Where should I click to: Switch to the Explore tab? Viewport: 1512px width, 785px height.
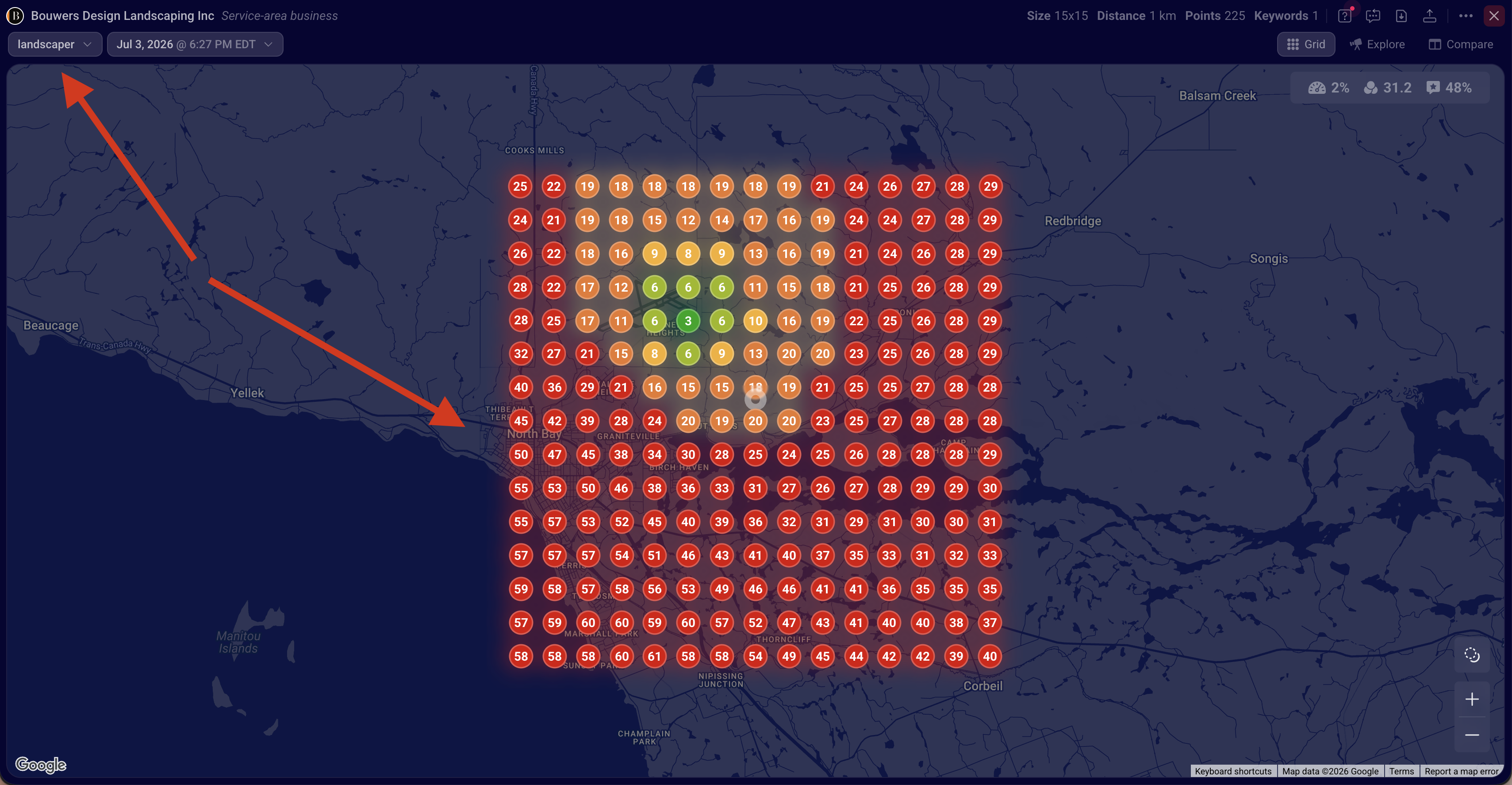[1377, 45]
